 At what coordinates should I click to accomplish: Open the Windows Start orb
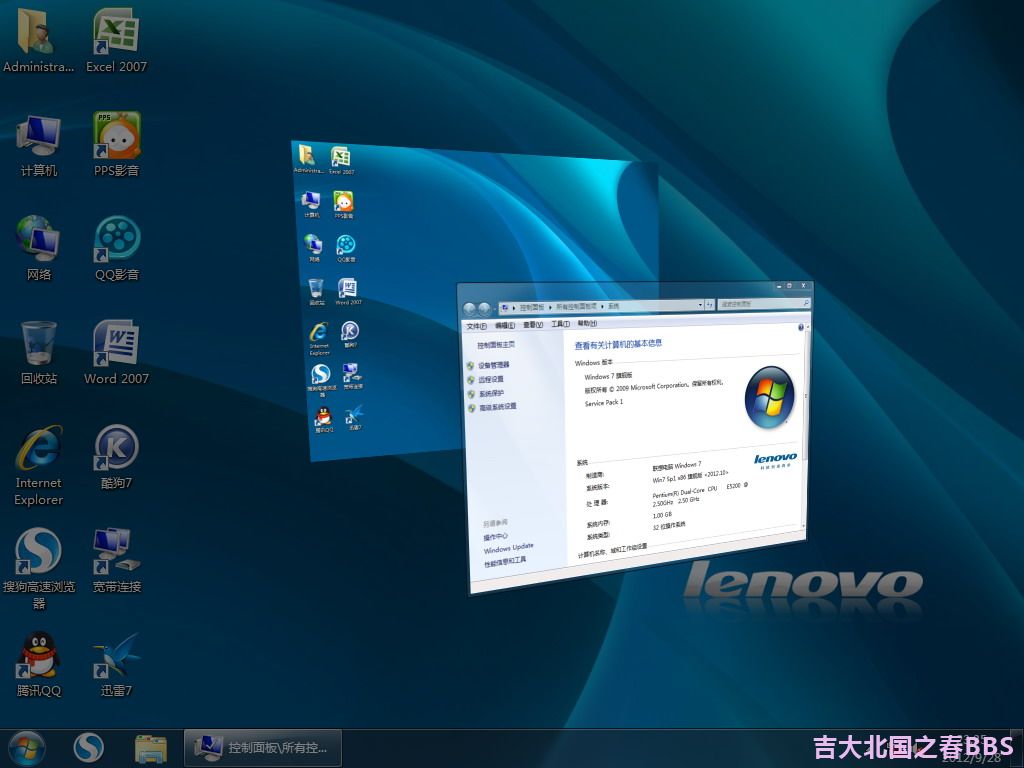pyautogui.click(x=27, y=748)
